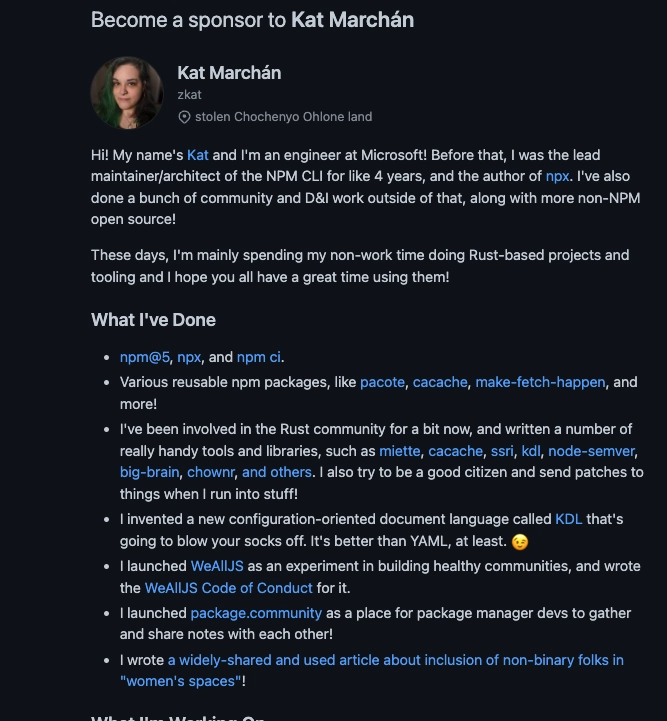Open the KDL document language link
The width and height of the screenshot is (667, 721).
coord(568,519)
